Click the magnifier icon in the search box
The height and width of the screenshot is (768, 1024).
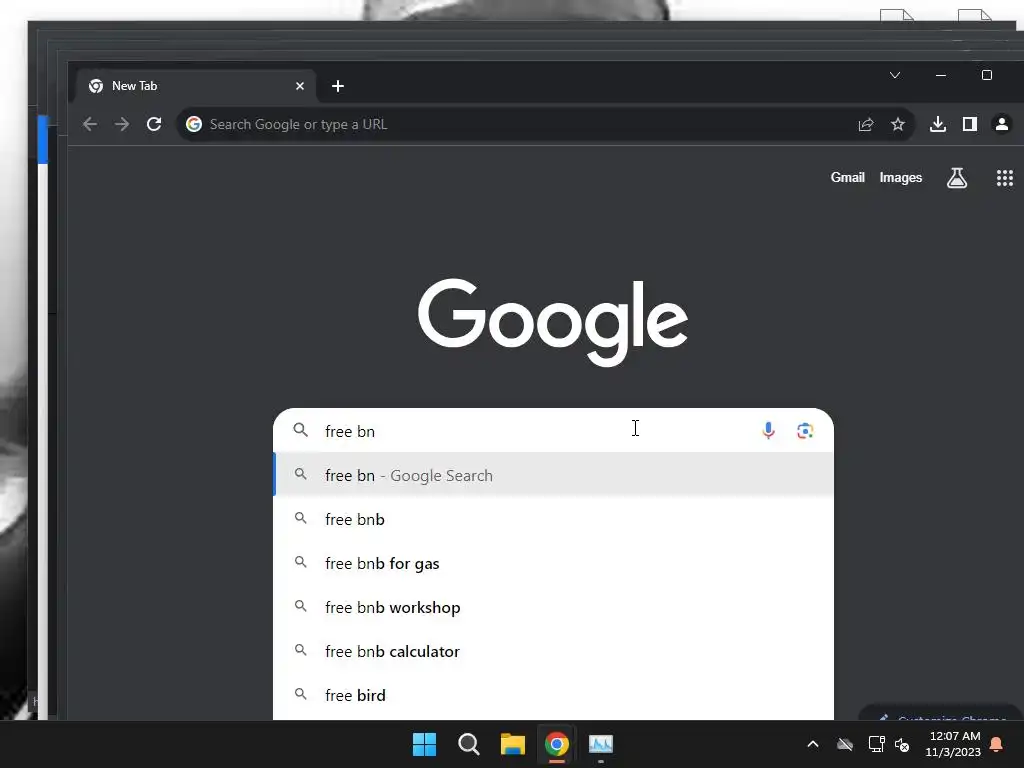(x=300, y=430)
